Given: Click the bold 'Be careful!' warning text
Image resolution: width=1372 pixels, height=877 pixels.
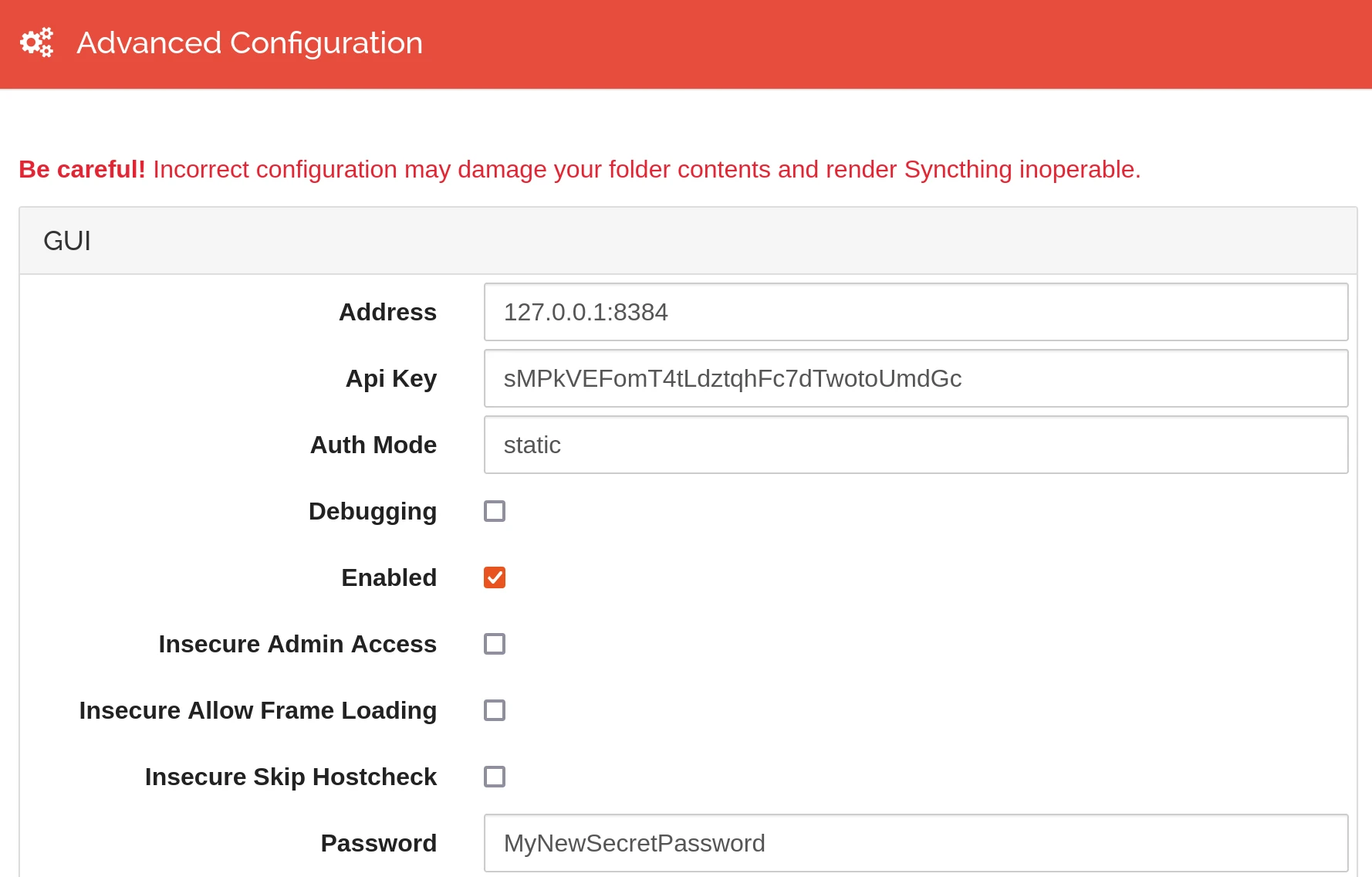Looking at the screenshot, I should [82, 169].
